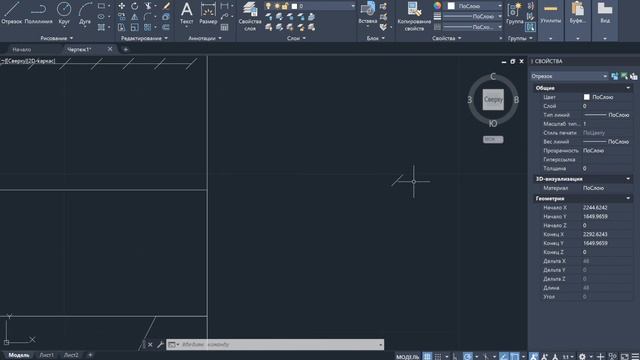
Task: Open the Утилиты panel
Action: coord(550,20)
